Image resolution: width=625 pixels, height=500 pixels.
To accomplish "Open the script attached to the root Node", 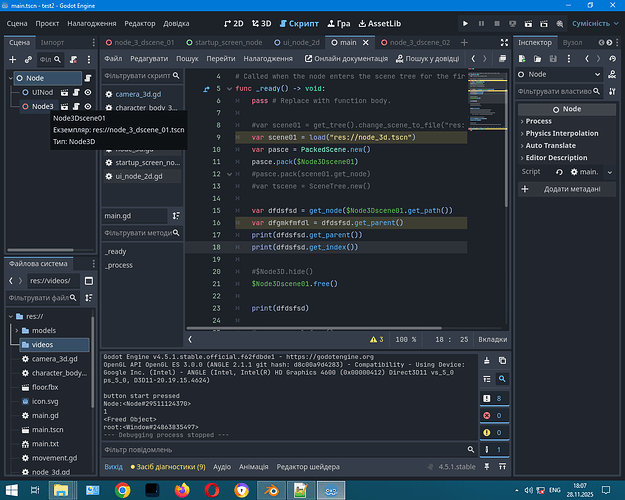I will 88,77.
